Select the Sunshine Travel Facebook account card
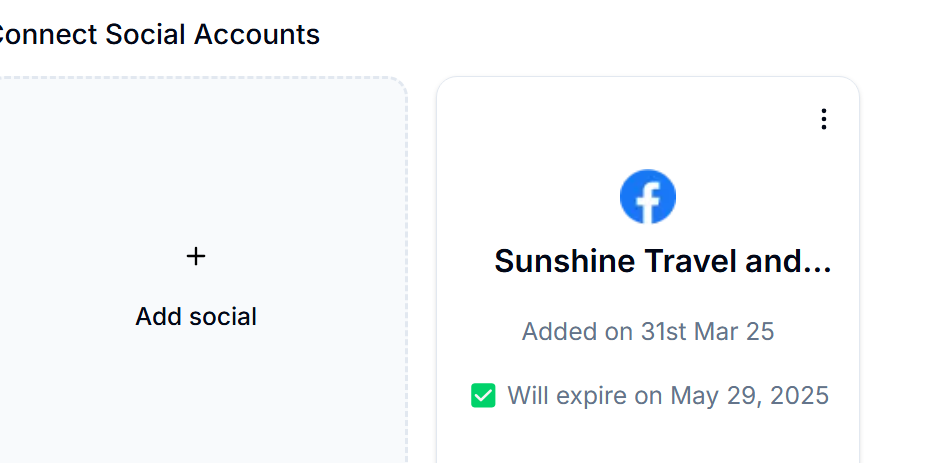The height and width of the screenshot is (463, 925). tap(648, 270)
